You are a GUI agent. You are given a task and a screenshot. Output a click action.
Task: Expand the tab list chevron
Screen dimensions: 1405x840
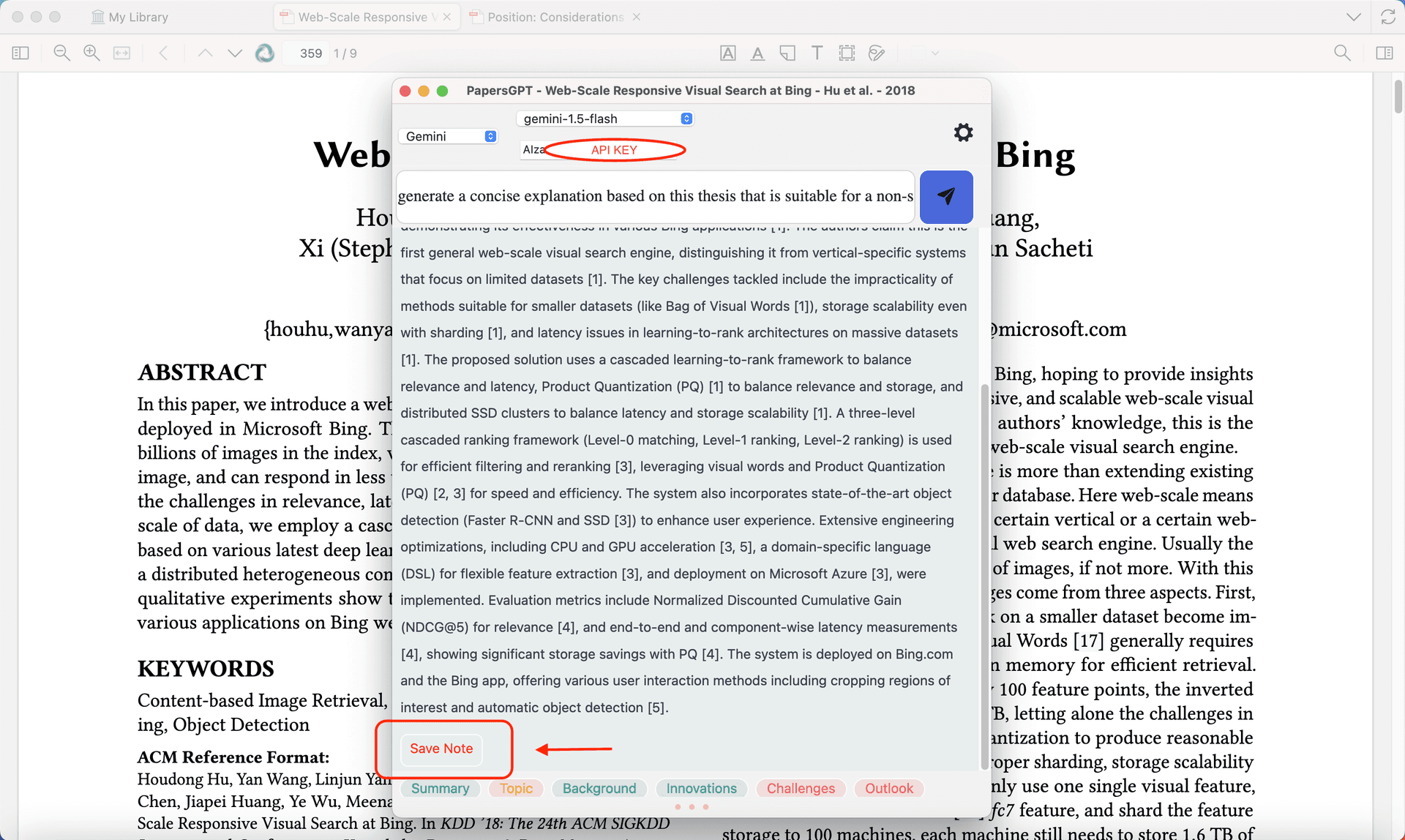(1353, 17)
